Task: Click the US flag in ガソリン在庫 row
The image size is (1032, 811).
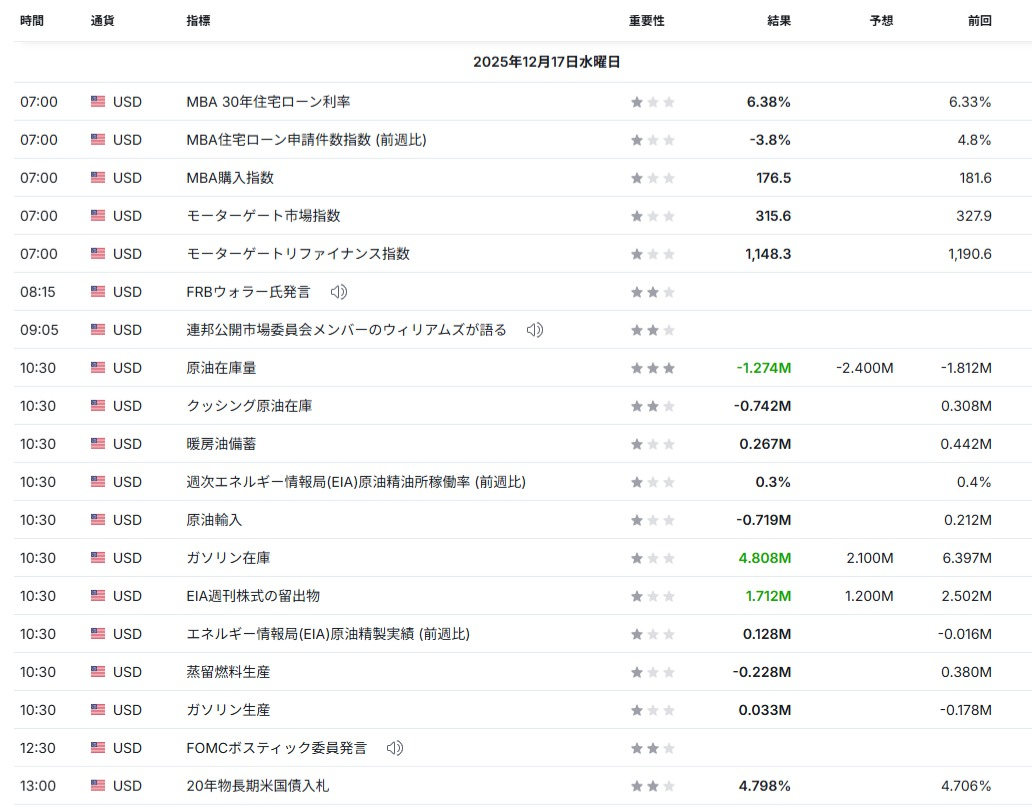Action: 98,558
